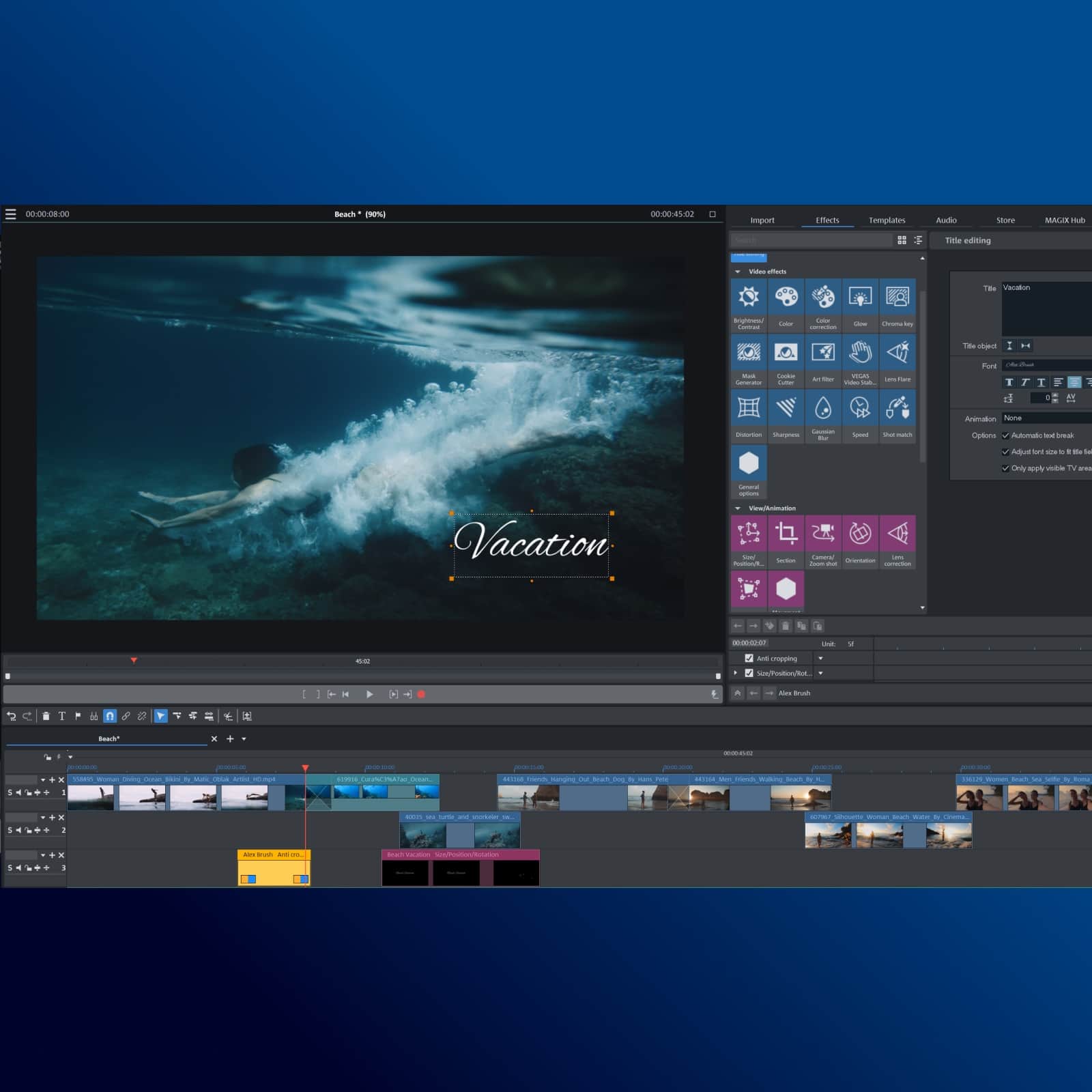The image size is (1092, 1092).
Task: Toggle the Automatic text break option
Action: 1006,435
